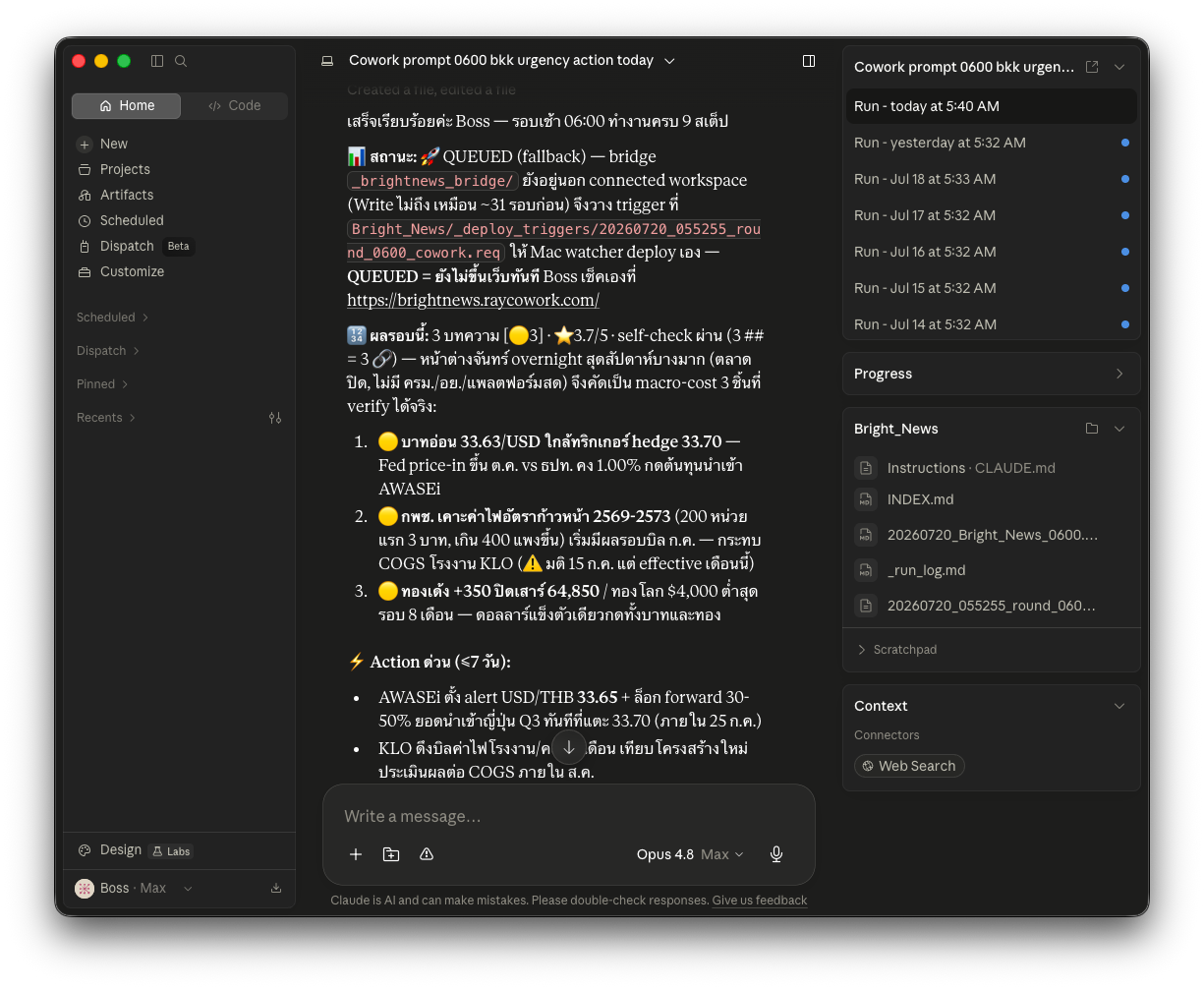The image size is (1204, 989).
Task: Switch to the Code tab
Action: pos(234,105)
